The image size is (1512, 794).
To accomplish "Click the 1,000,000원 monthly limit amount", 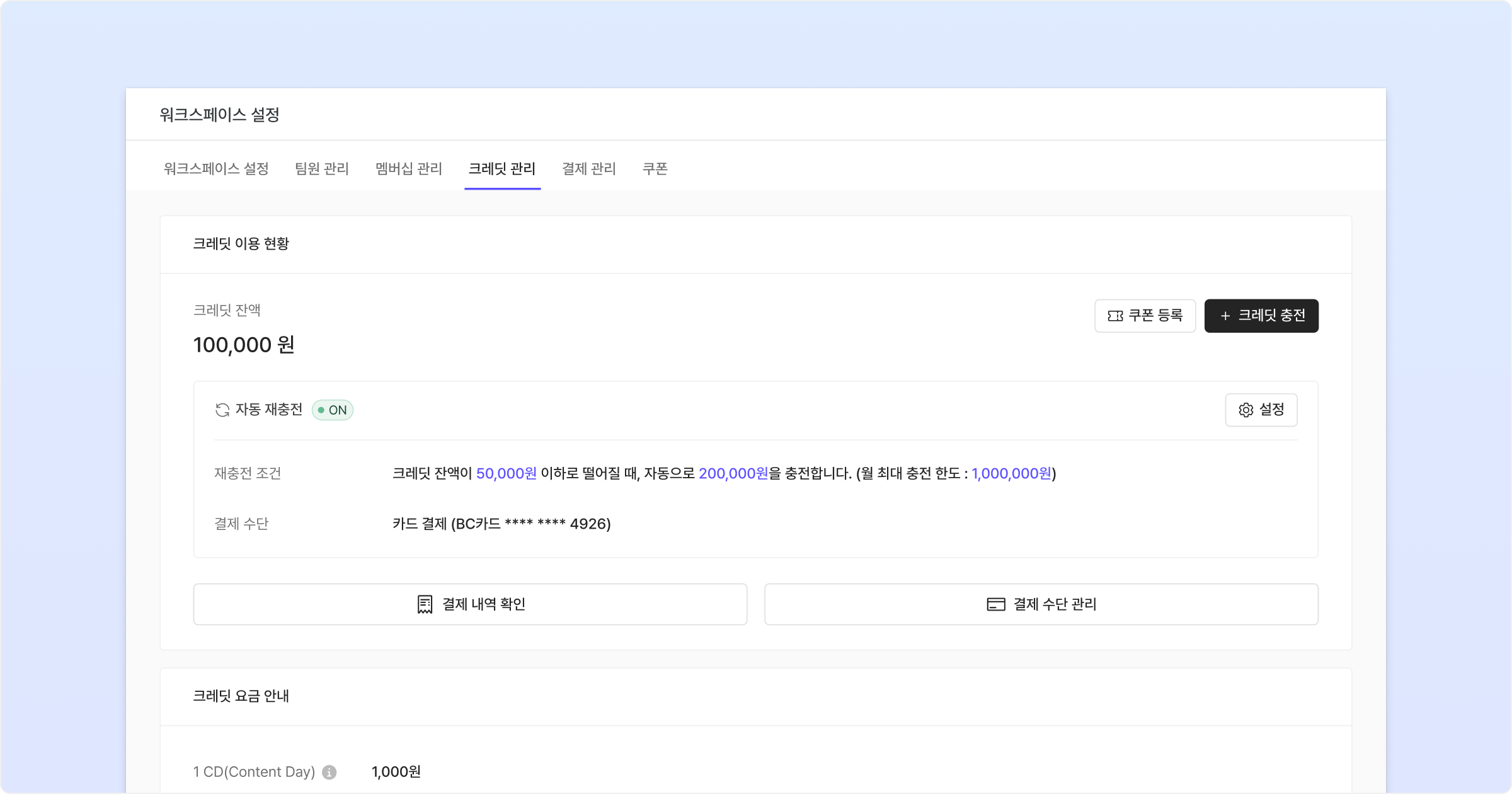I will click(x=1012, y=473).
